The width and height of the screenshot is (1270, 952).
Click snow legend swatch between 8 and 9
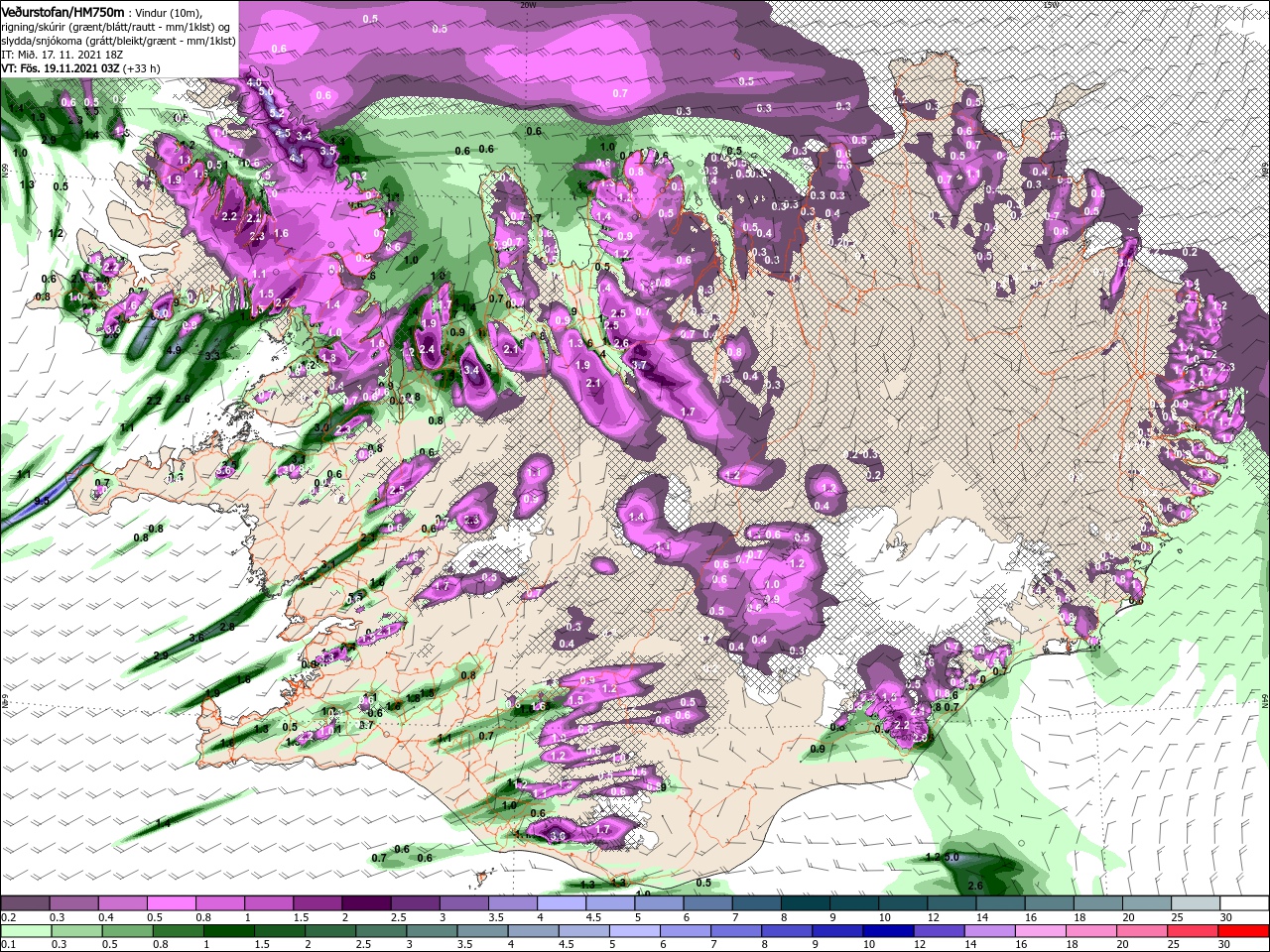pos(806,903)
